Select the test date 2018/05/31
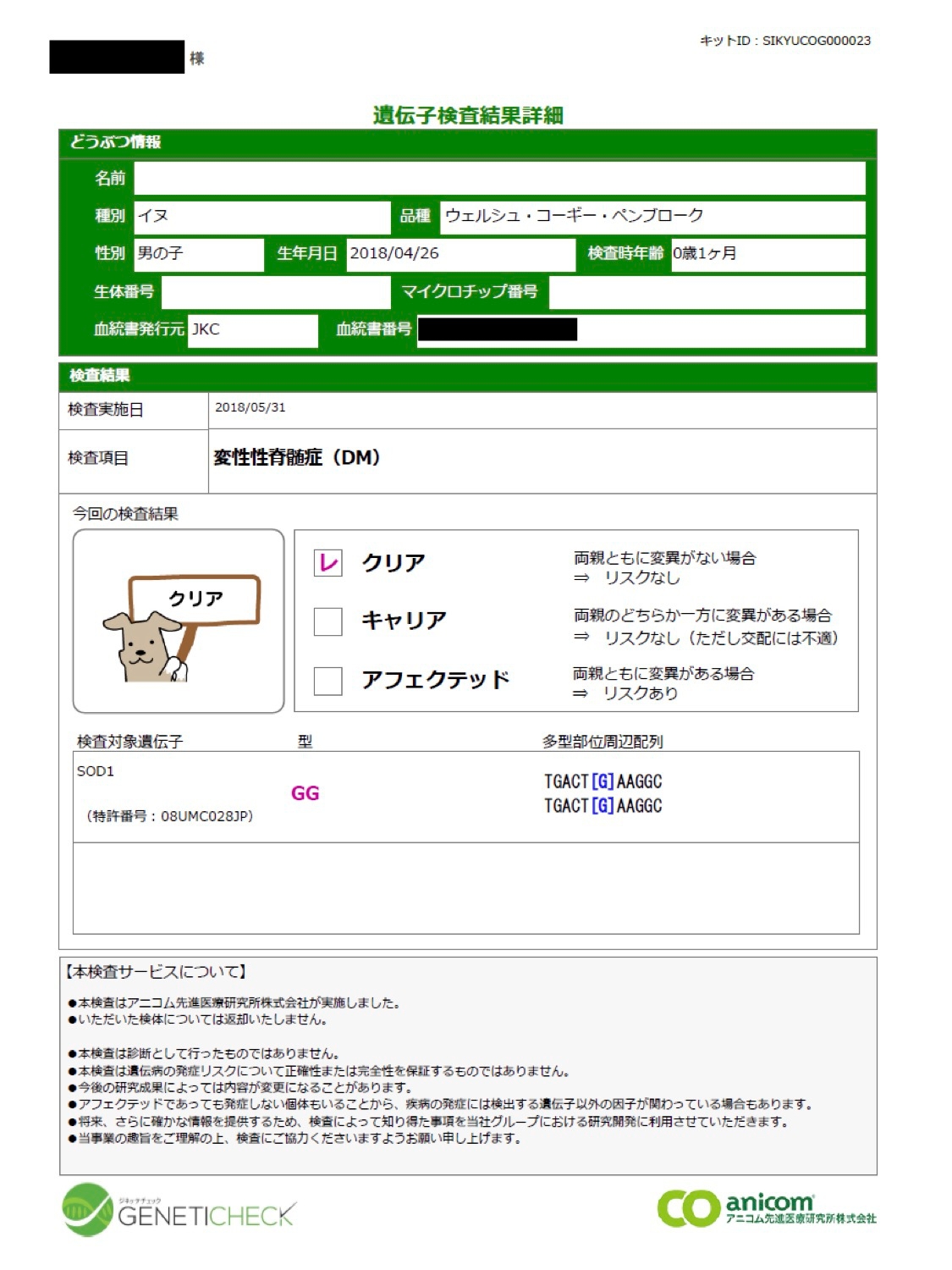Image resolution: width=952 pixels, height=1270 pixels. pos(250,407)
